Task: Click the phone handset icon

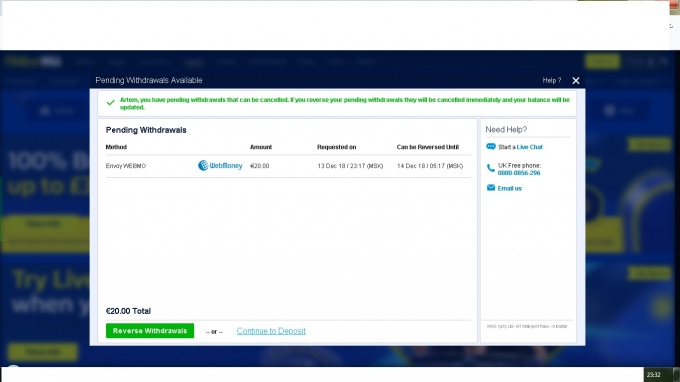Action: (490, 168)
